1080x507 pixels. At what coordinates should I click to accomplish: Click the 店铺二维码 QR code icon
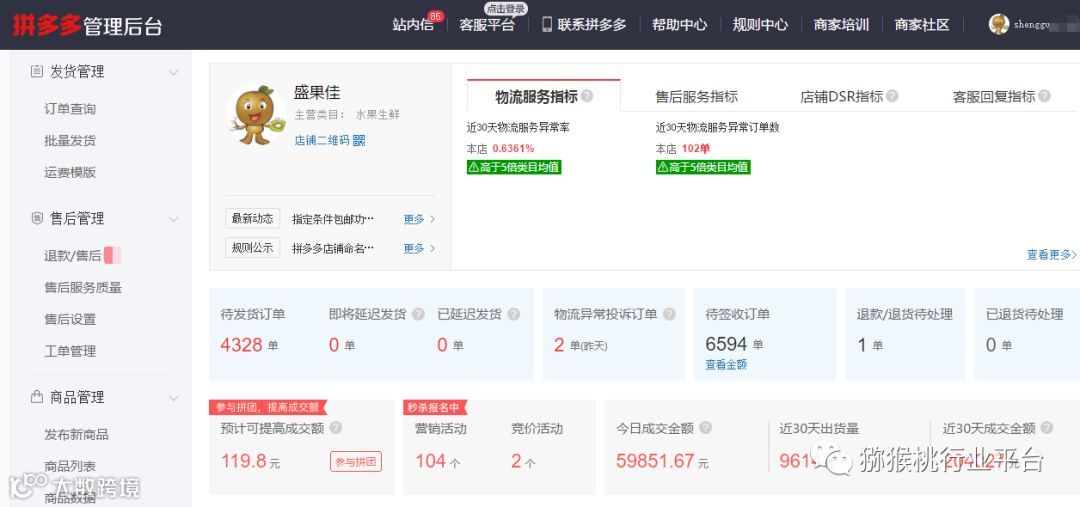359,141
